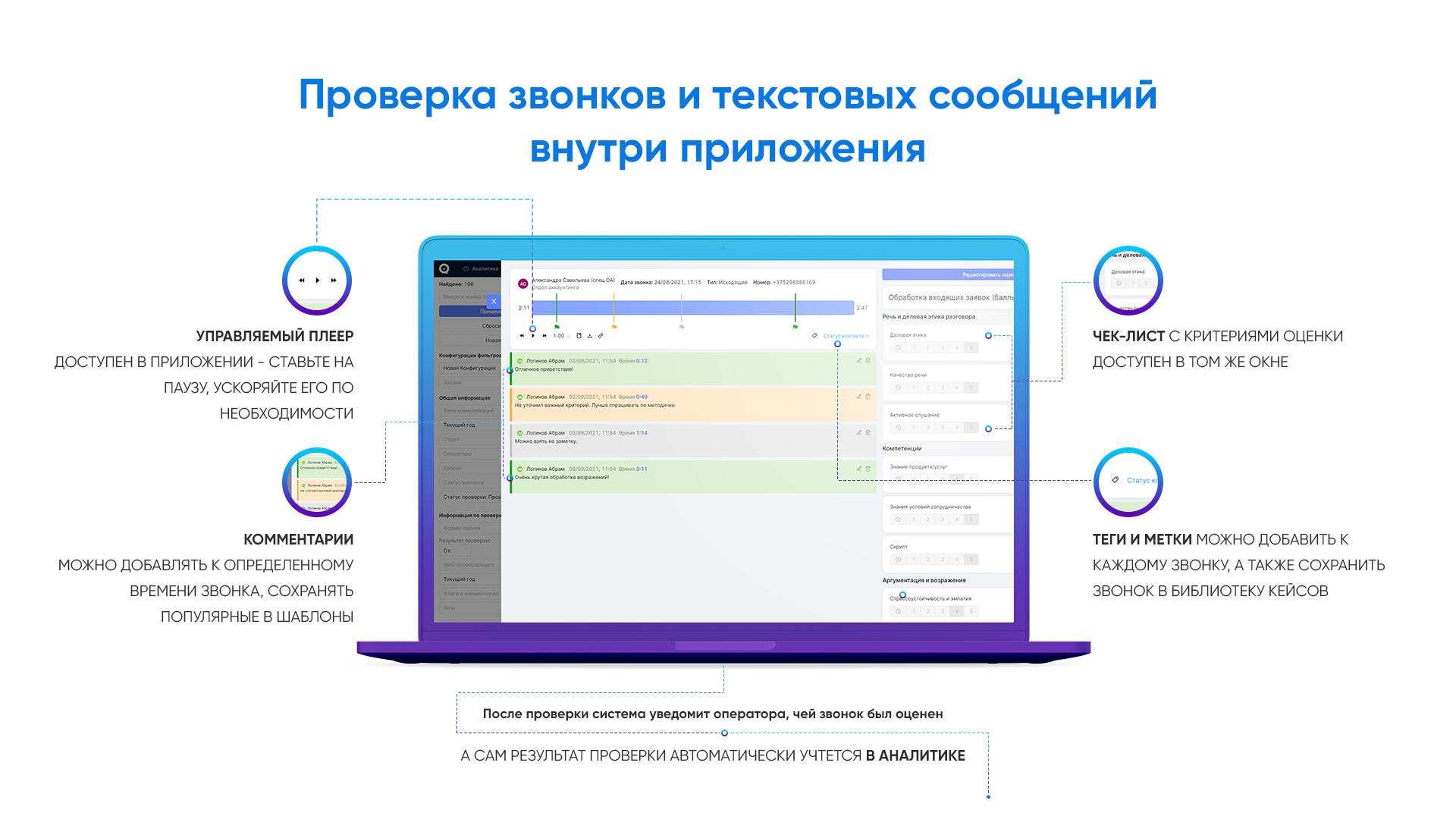This screenshot has width=1456, height=819.
Task: Click the Теги filter field
Action: (470, 607)
